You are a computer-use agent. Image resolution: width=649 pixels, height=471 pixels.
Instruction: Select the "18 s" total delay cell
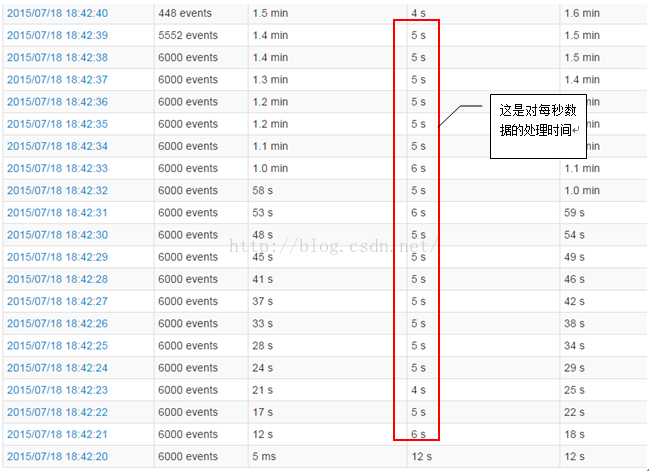point(574,435)
